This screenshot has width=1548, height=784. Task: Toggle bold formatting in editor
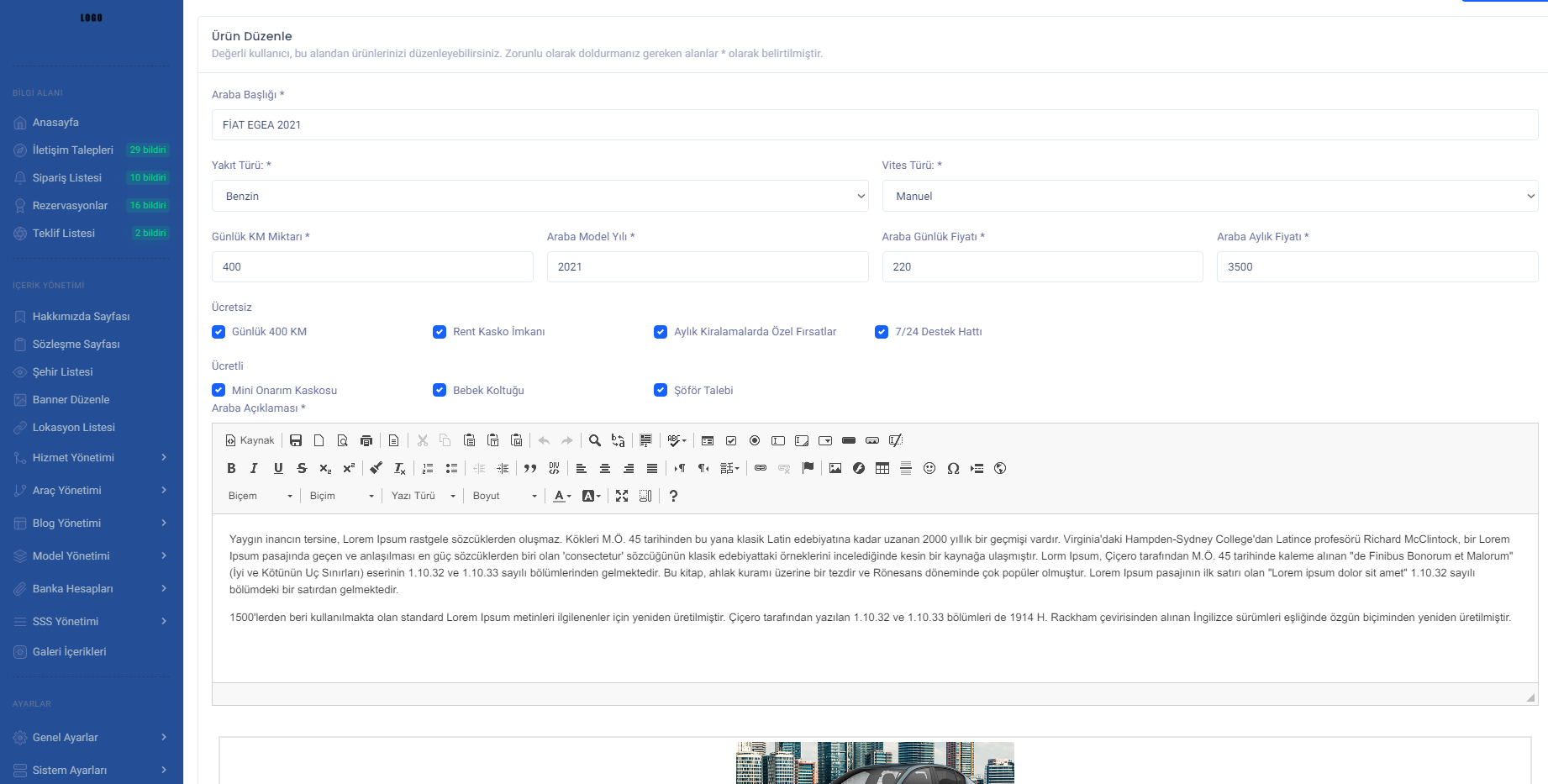(231, 468)
